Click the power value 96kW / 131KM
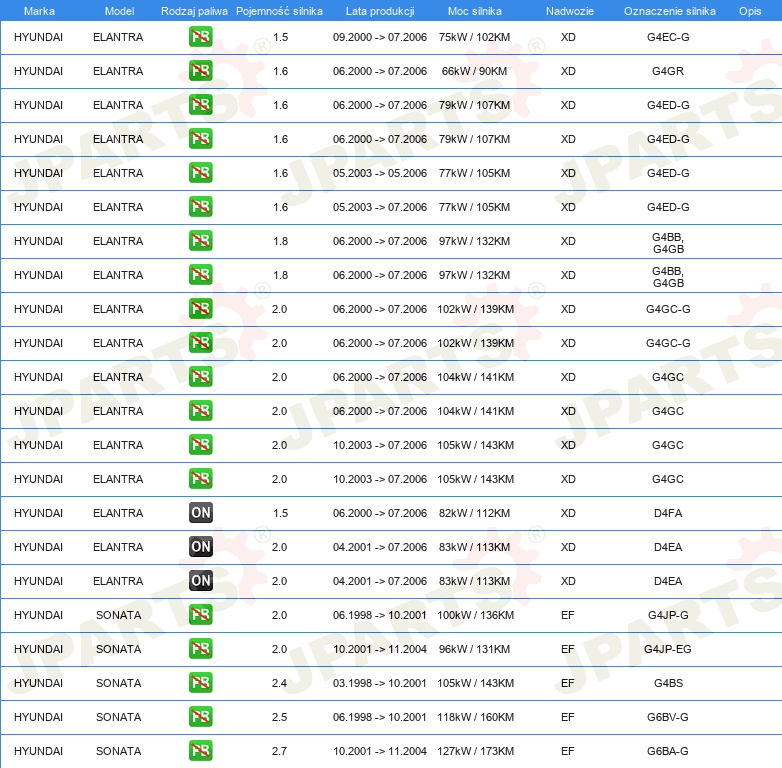 (x=474, y=649)
